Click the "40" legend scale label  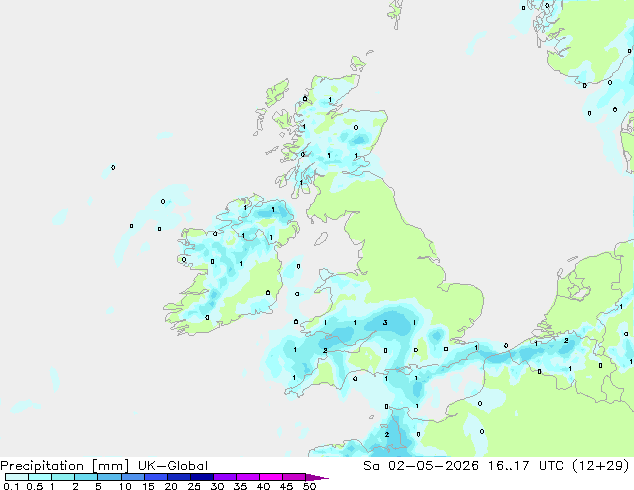click(263, 486)
